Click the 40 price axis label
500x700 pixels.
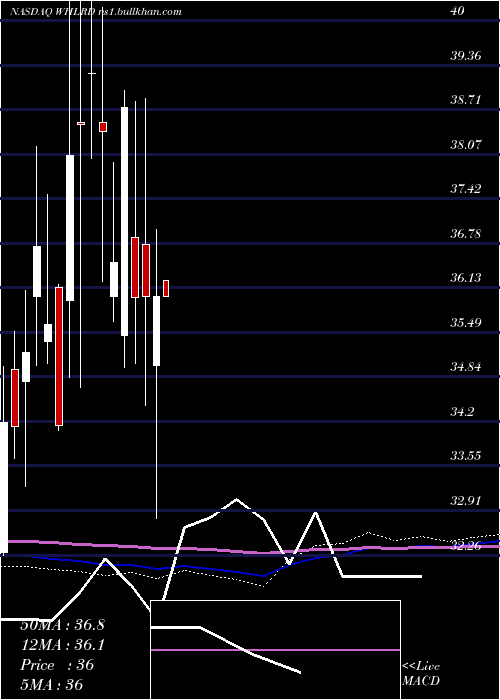[x=458, y=11]
